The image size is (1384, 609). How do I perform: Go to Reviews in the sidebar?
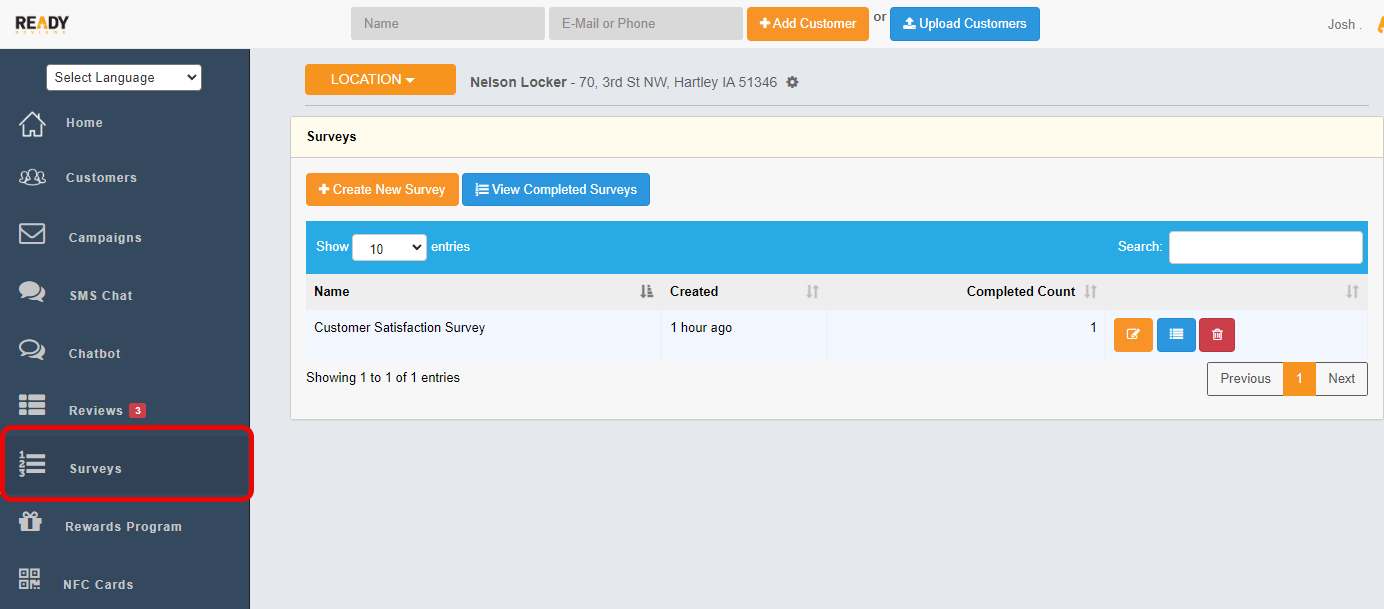click(96, 411)
